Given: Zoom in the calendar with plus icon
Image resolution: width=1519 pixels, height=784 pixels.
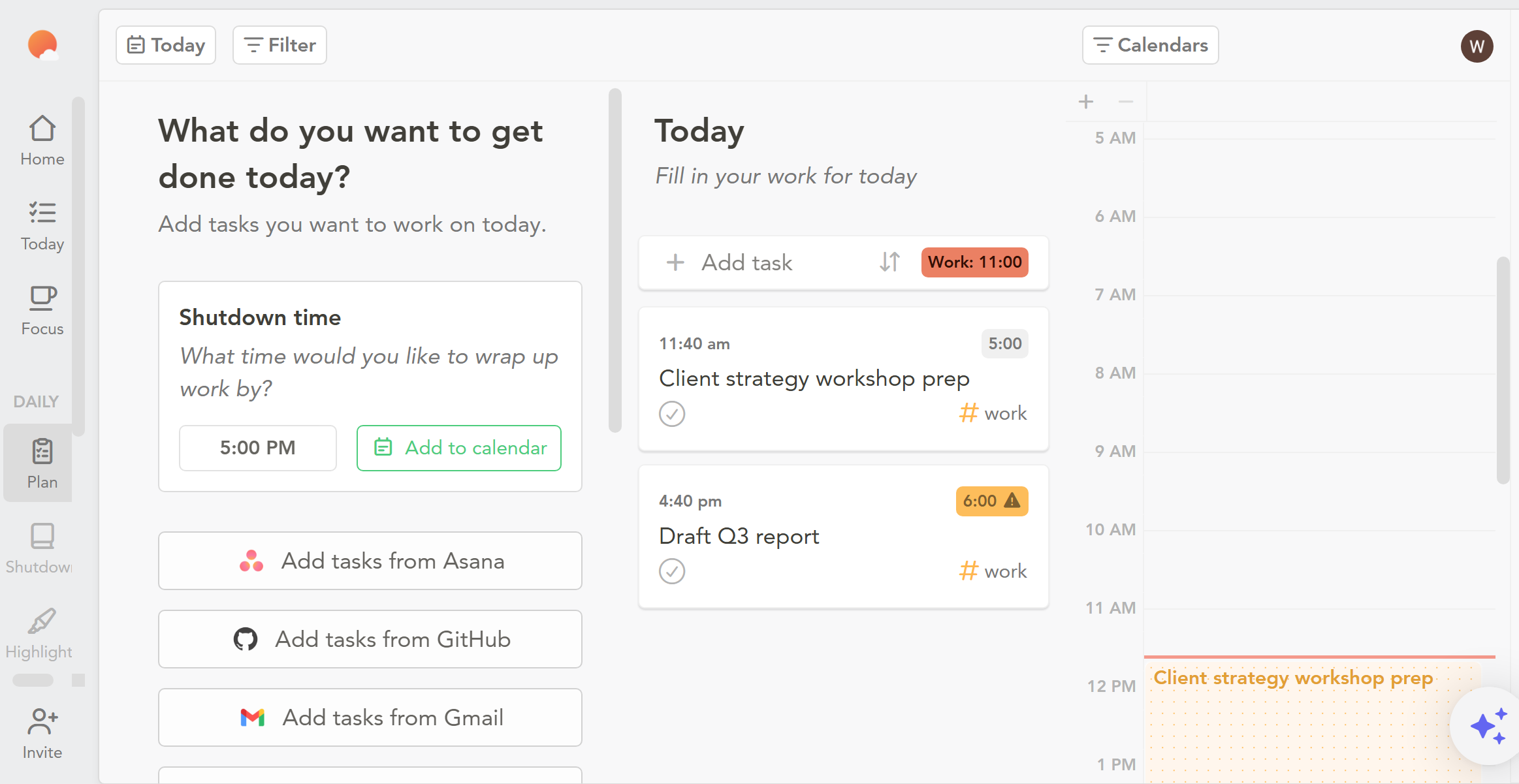Looking at the screenshot, I should [x=1085, y=102].
